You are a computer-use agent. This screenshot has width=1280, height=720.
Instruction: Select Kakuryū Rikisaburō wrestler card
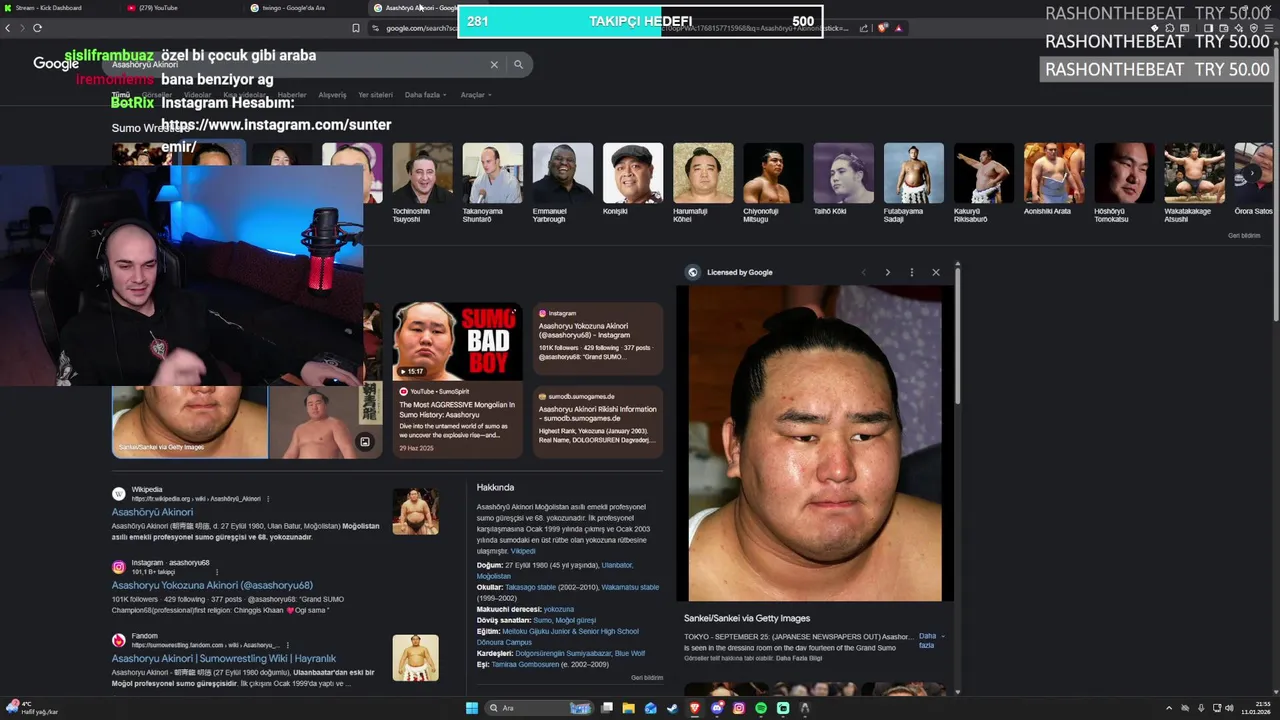(x=983, y=183)
